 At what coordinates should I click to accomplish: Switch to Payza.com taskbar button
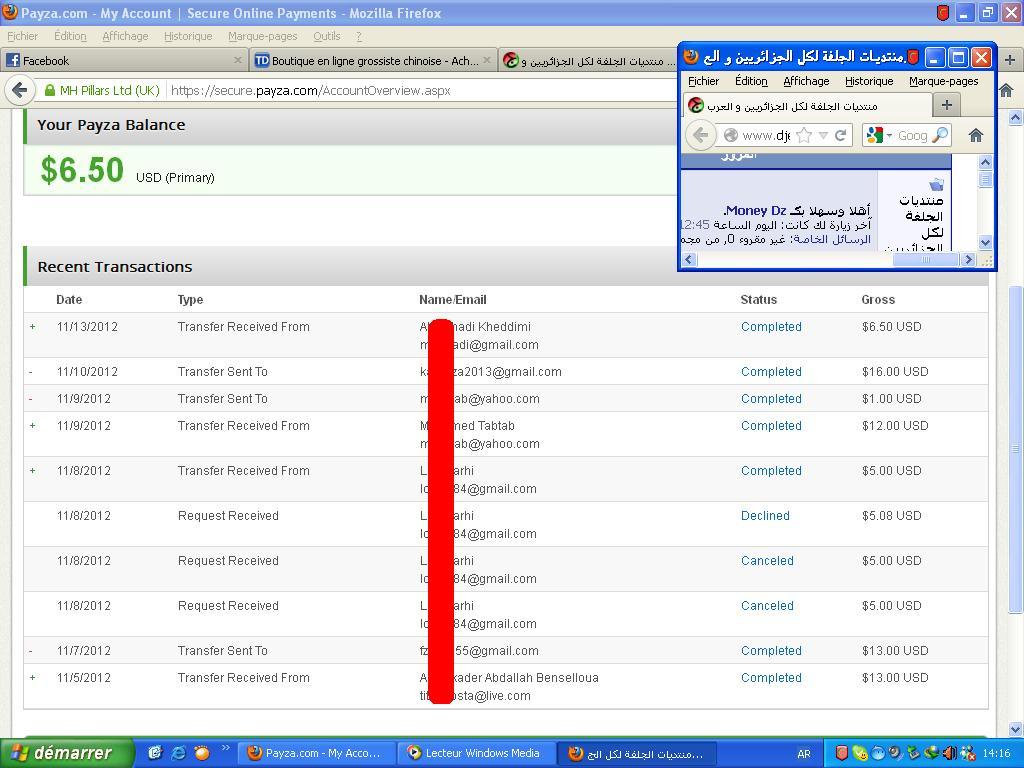pyautogui.click(x=317, y=753)
